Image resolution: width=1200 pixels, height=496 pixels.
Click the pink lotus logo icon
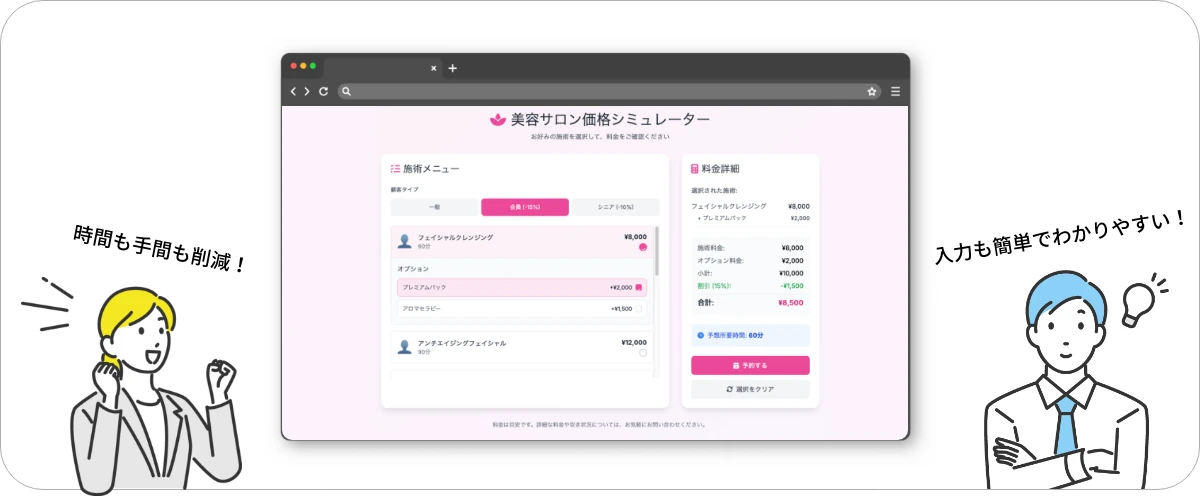498,120
